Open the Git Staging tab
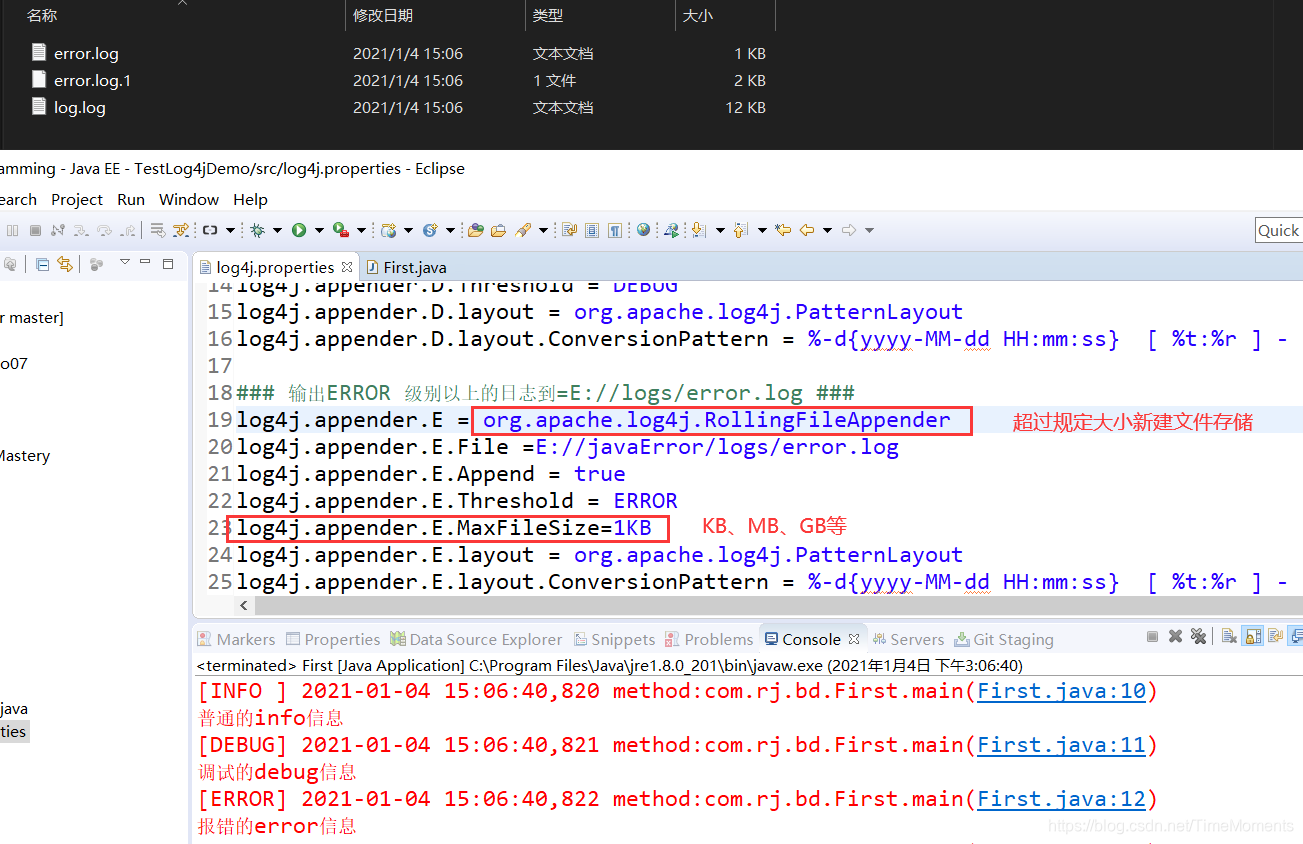Viewport: 1303px width, 844px height. [1003, 639]
